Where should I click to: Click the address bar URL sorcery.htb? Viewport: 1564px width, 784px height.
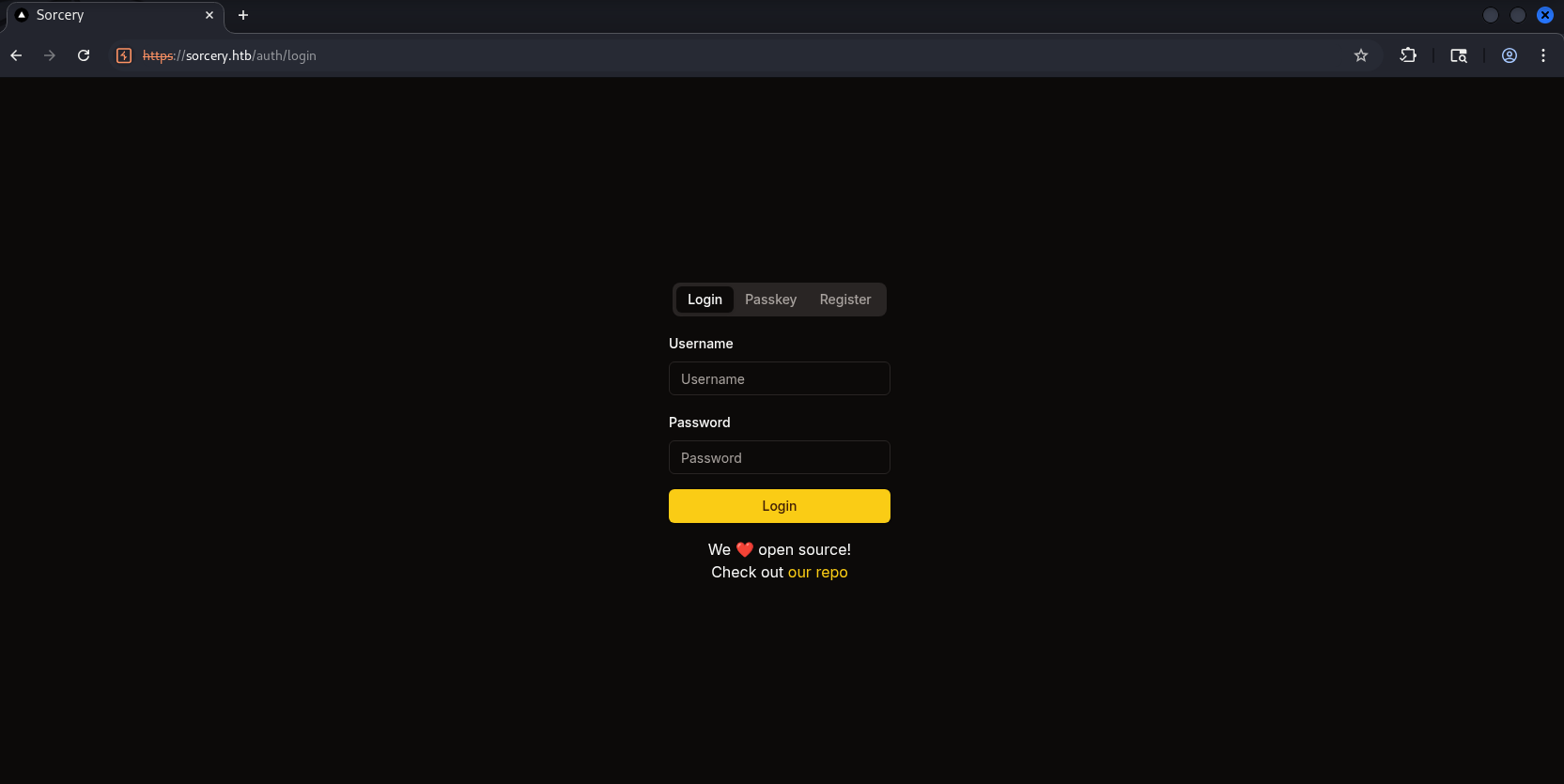point(229,55)
